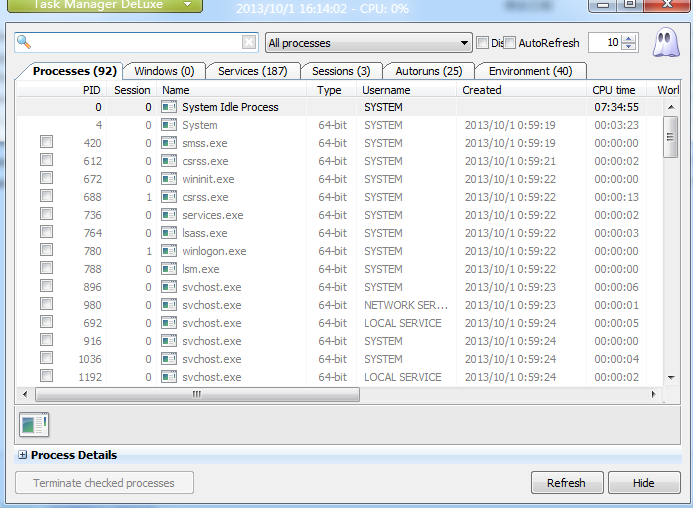The image size is (693, 508).
Task: Toggle the truncated 'Dis' checkbox
Action: click(483, 43)
